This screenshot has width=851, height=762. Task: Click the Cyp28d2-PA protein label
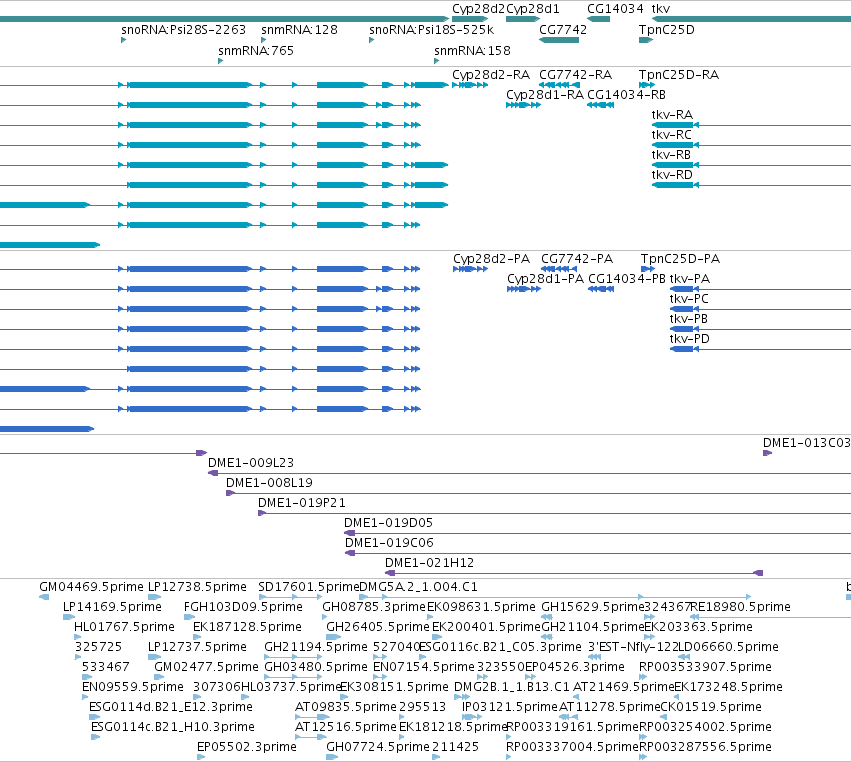491,259
